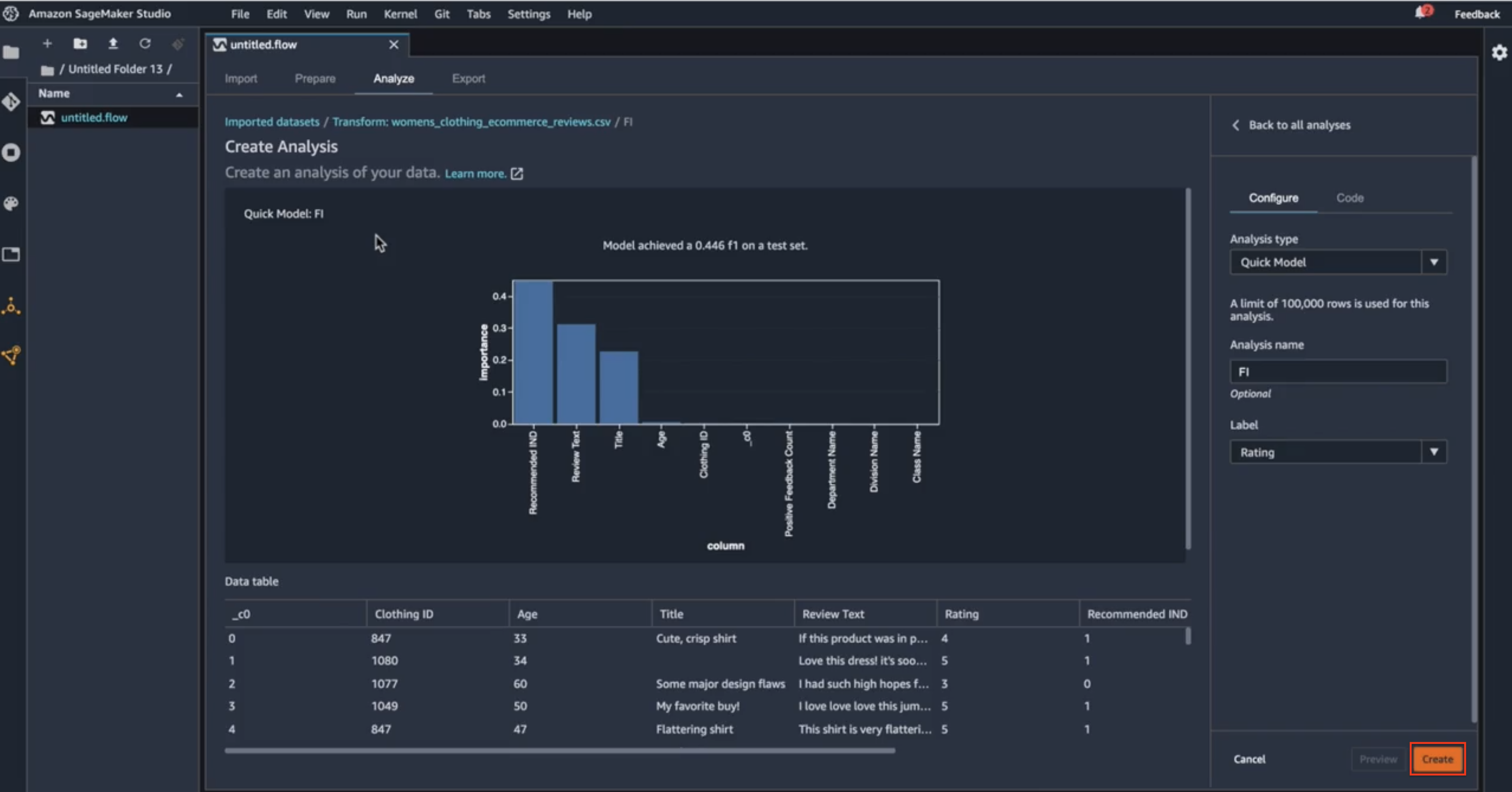Screen dimensions: 1512x792
Task: Click the 'Some major design flaws' cell
Action: pyautogui.click(x=720, y=684)
